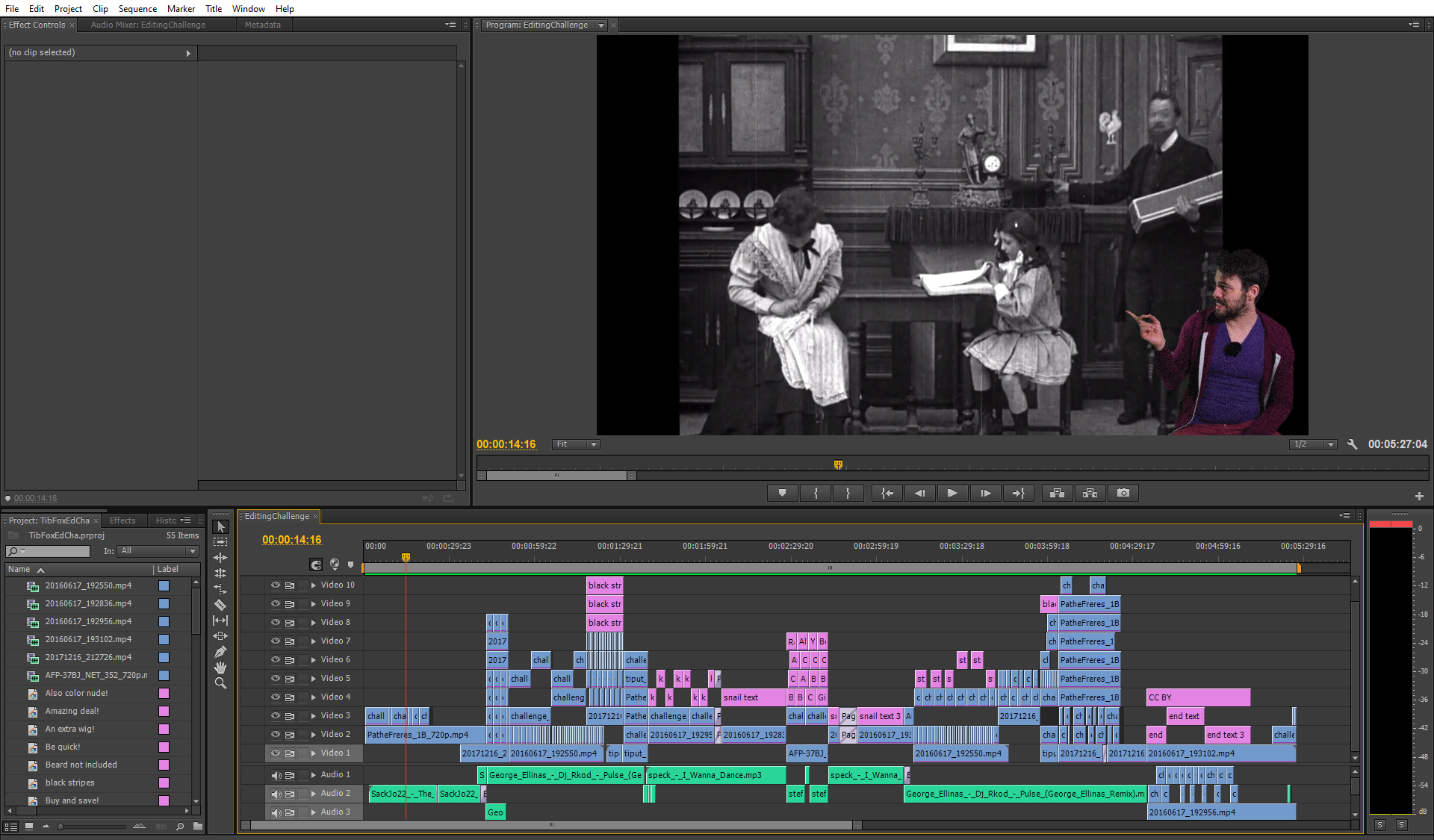
Task: Open the Sequence menu
Action: click(137, 9)
